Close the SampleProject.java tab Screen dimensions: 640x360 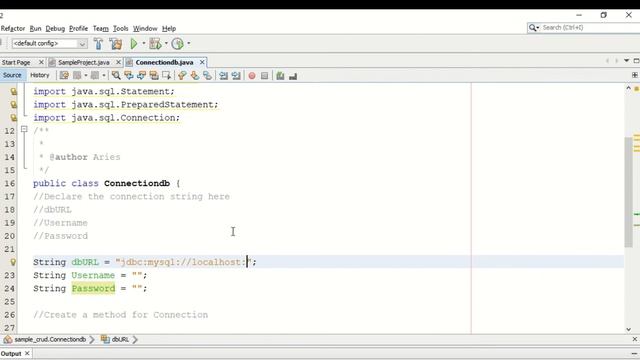click(118, 62)
